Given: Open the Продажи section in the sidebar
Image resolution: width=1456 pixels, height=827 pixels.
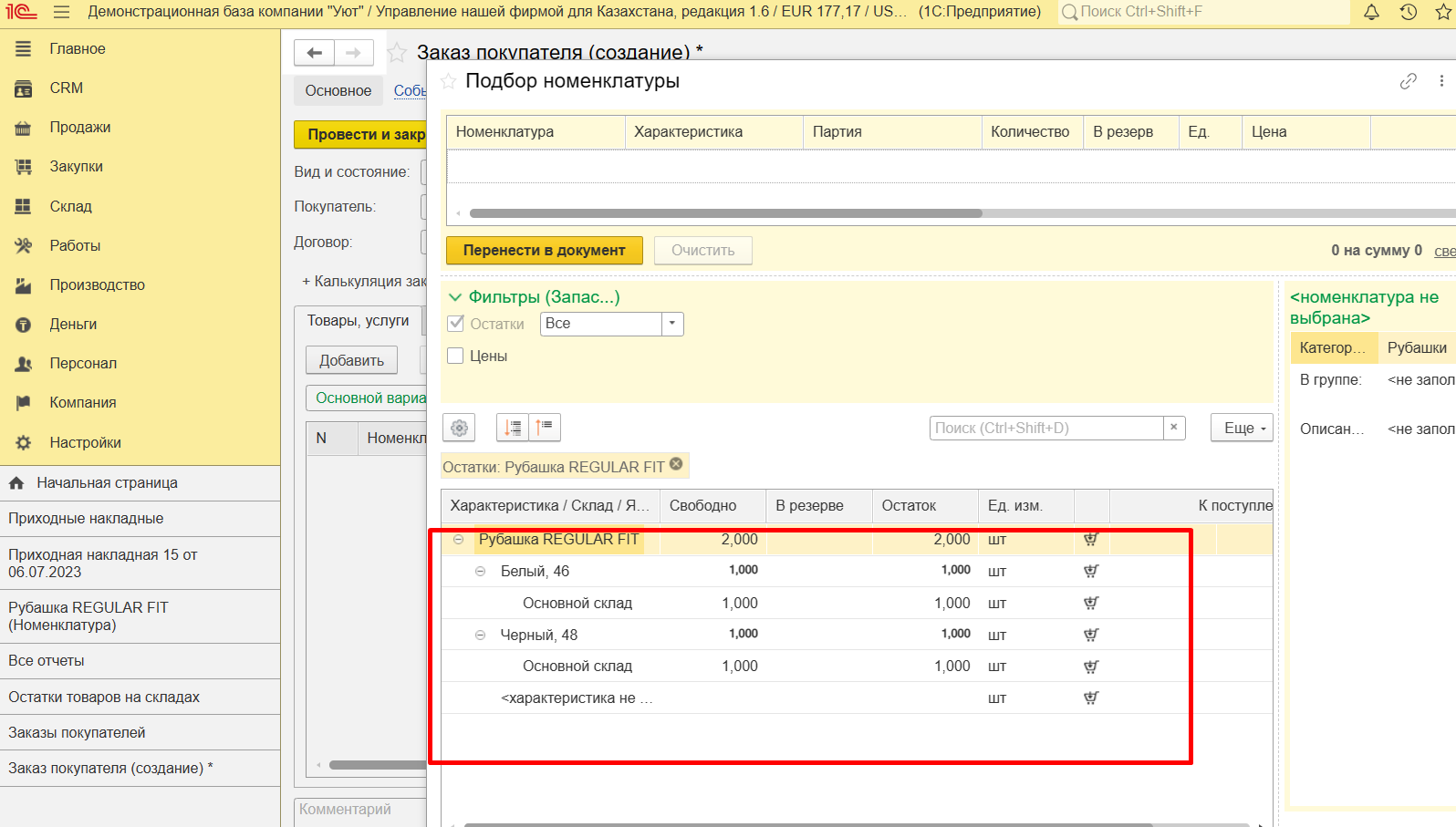Looking at the screenshot, I should click(x=79, y=128).
